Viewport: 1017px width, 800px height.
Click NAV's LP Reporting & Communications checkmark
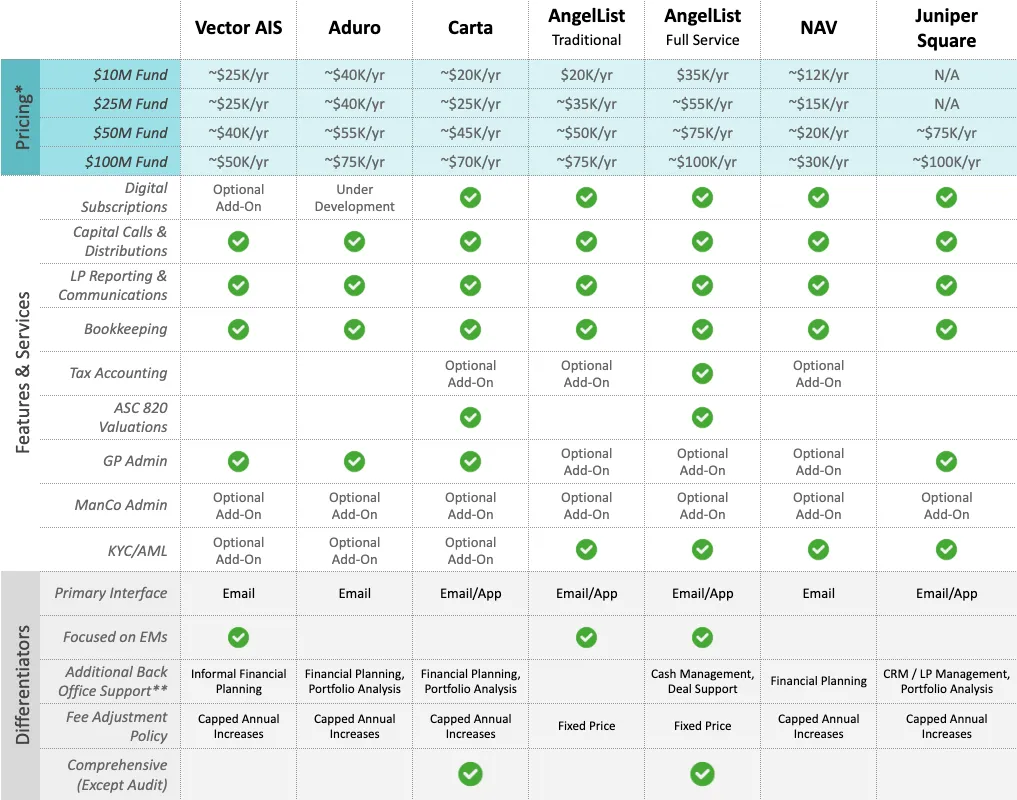click(x=818, y=285)
